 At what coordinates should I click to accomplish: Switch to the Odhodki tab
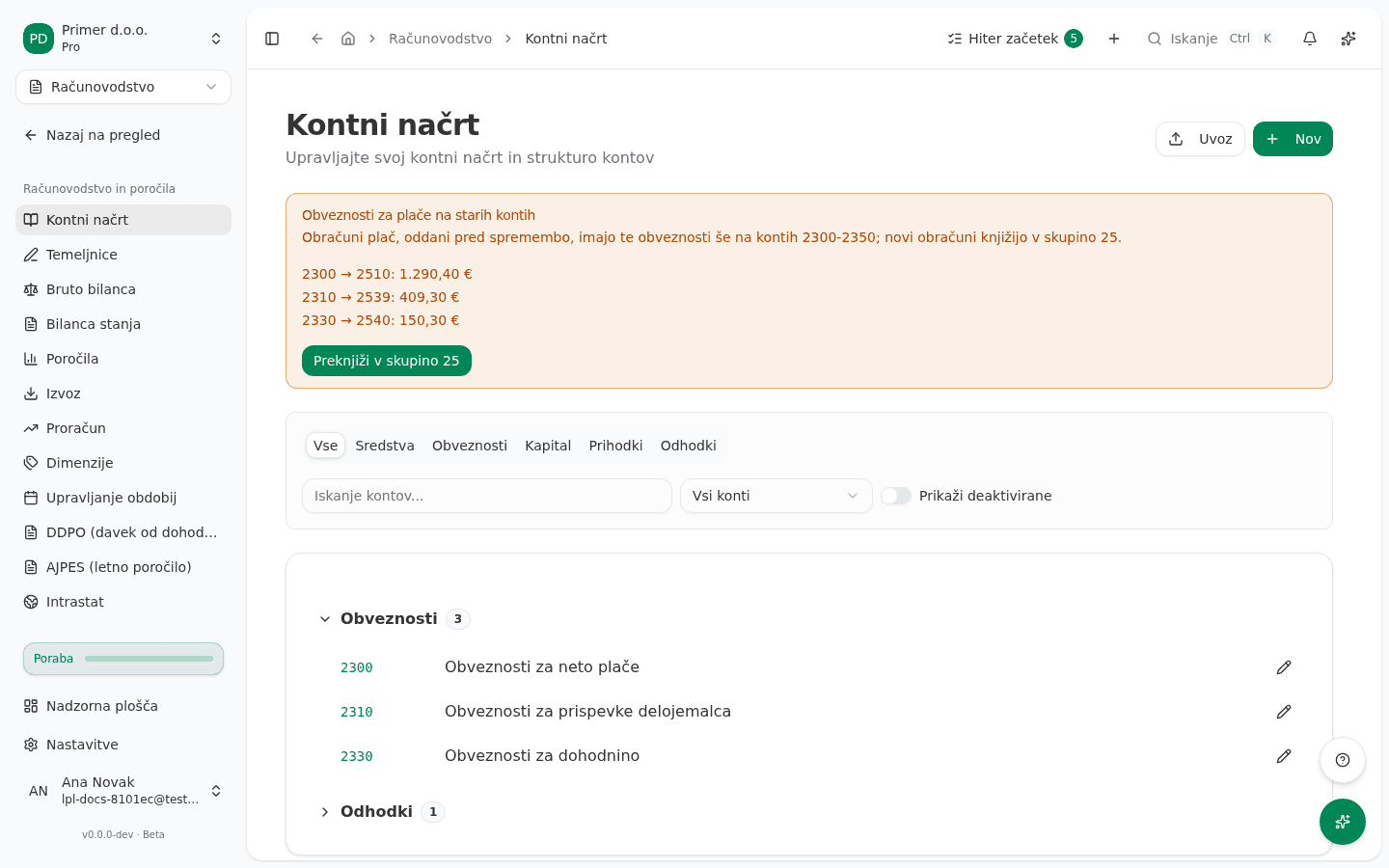[x=689, y=446]
